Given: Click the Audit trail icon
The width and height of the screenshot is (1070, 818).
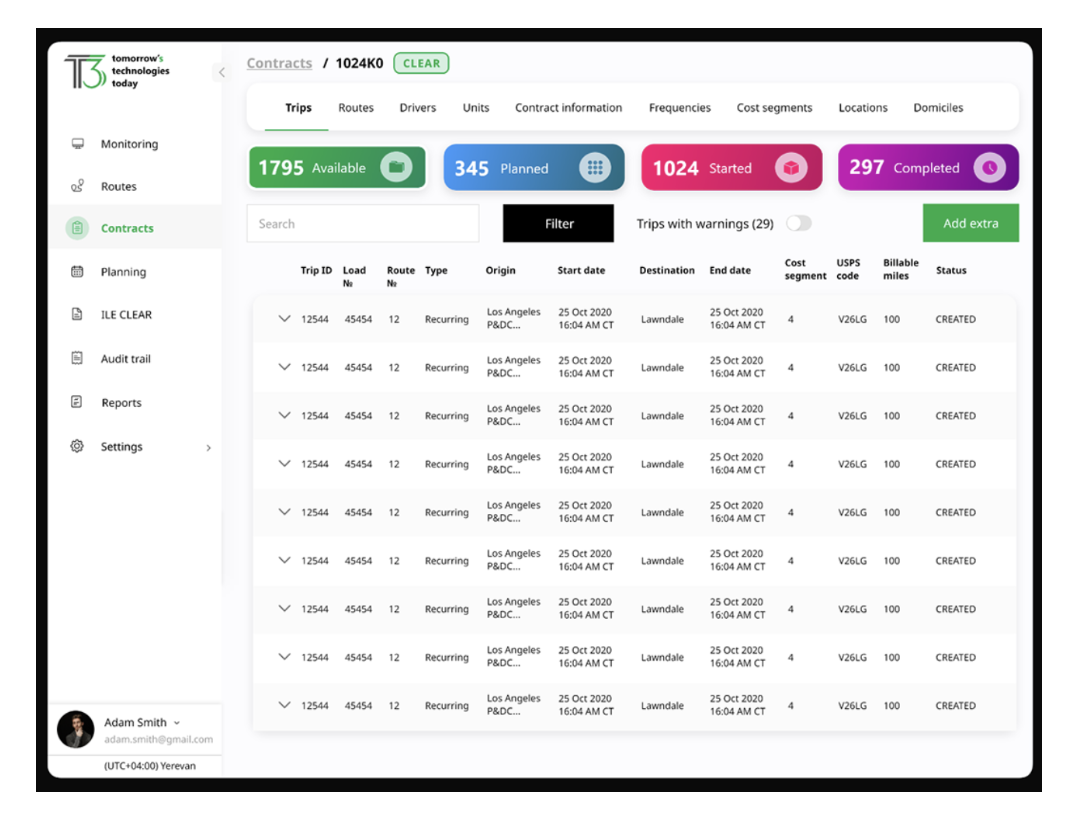Looking at the screenshot, I should (77, 359).
